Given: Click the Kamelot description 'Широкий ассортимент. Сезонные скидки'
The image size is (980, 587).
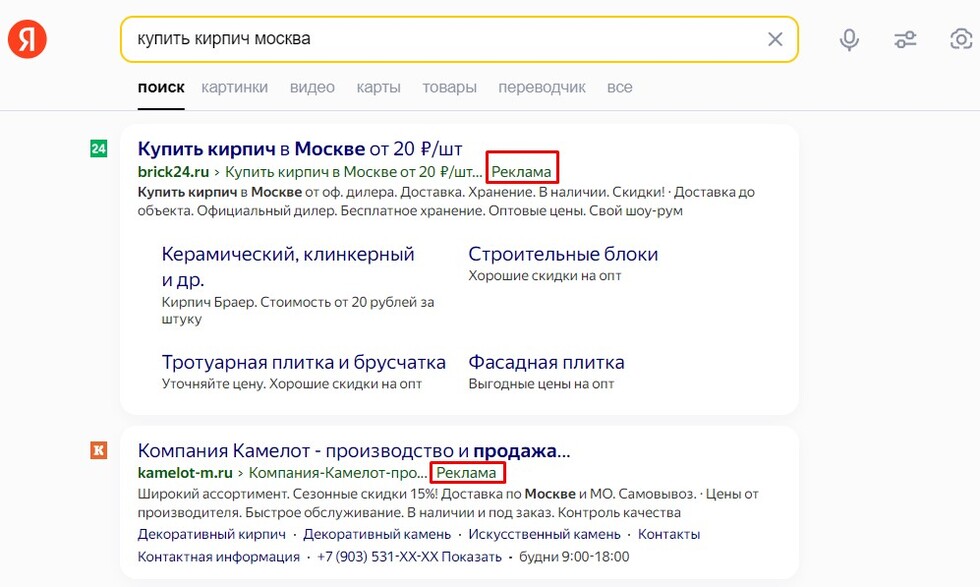Looking at the screenshot, I should pos(448,503).
